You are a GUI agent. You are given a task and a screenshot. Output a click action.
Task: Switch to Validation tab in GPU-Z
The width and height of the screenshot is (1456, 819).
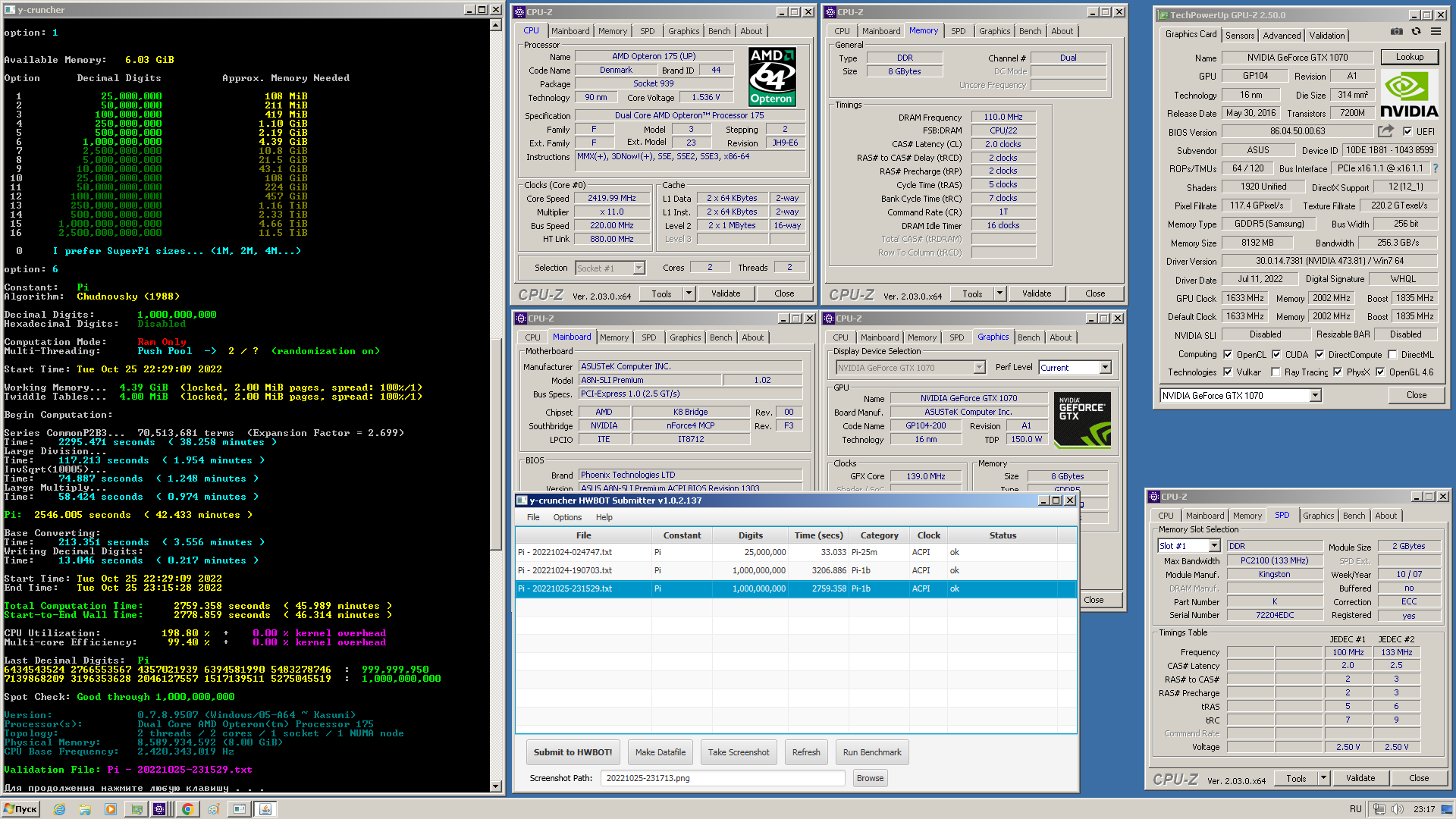coord(1326,35)
